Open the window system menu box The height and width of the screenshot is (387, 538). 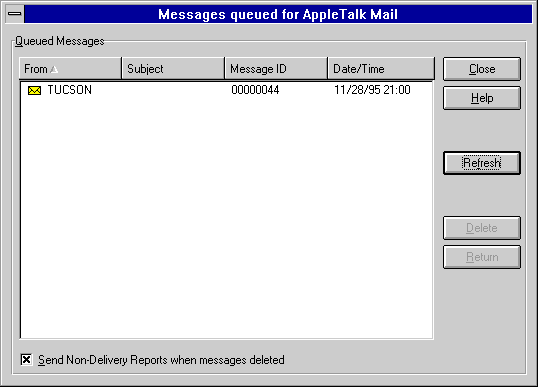pyautogui.click(x=14, y=14)
